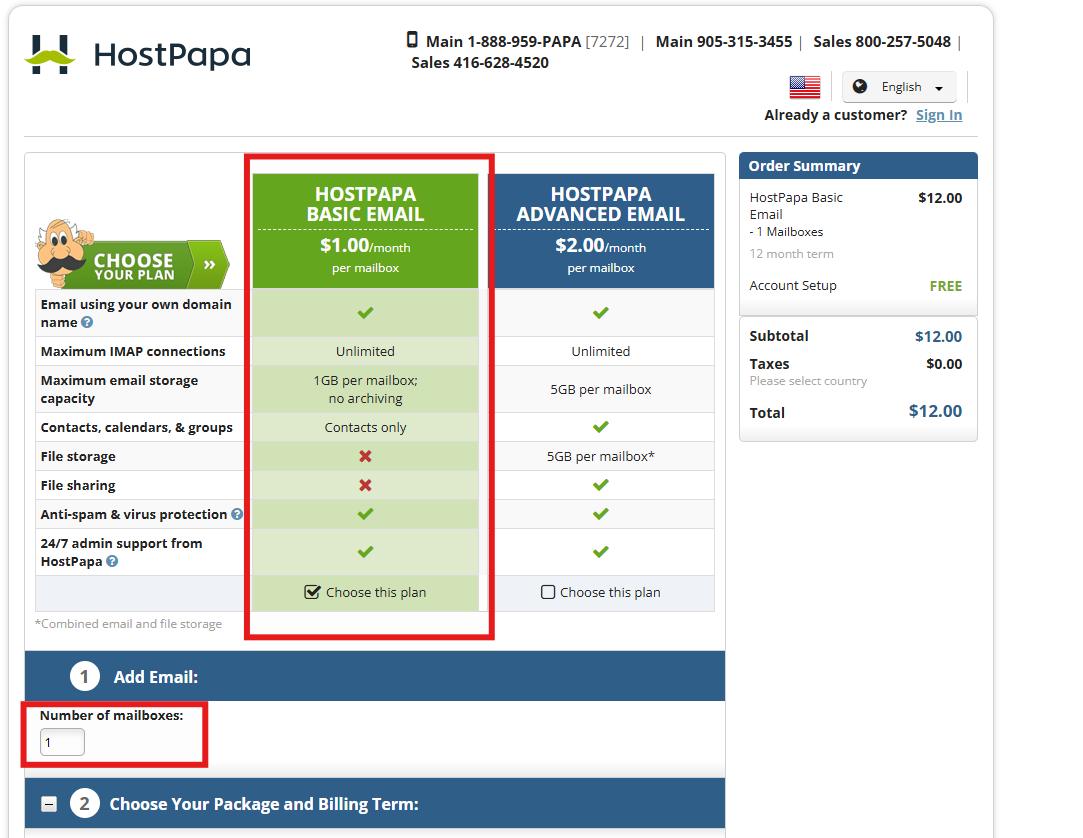1083x838 pixels.
Task: Click Advanced plan checkmark for 24/7 support
Action: coord(601,552)
